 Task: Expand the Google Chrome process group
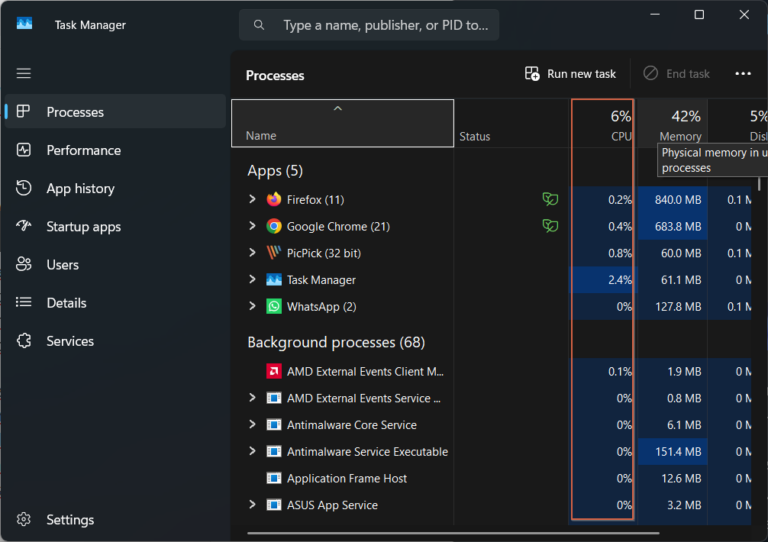tap(253, 227)
